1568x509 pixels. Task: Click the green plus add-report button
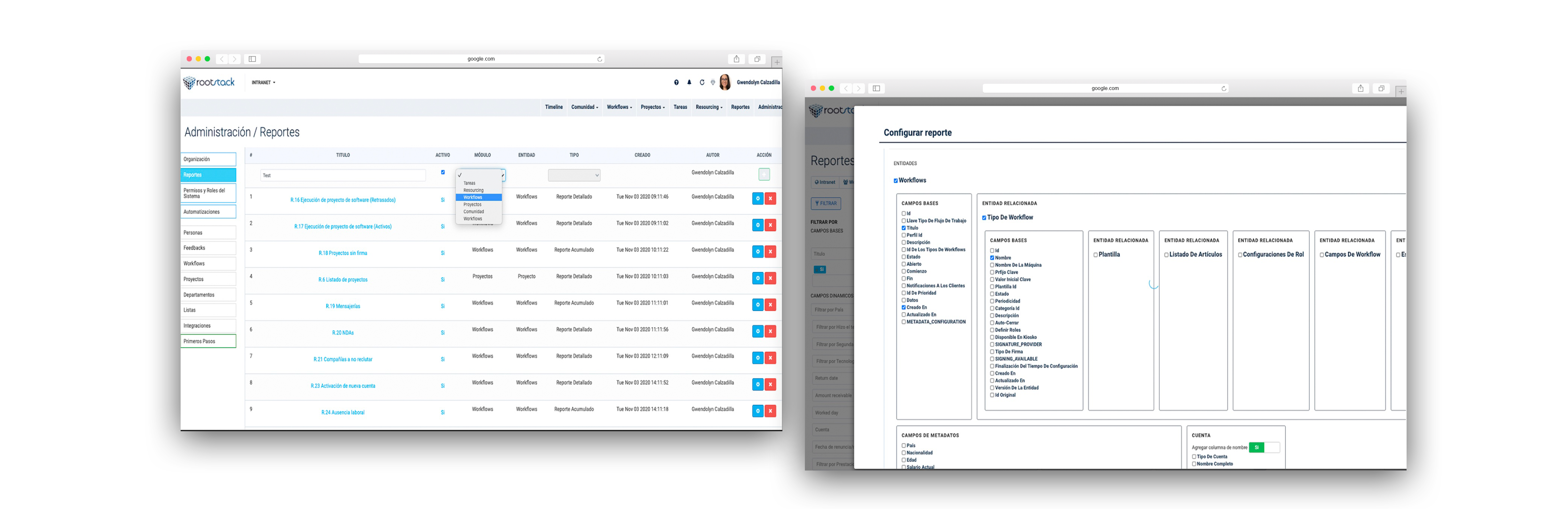764,174
